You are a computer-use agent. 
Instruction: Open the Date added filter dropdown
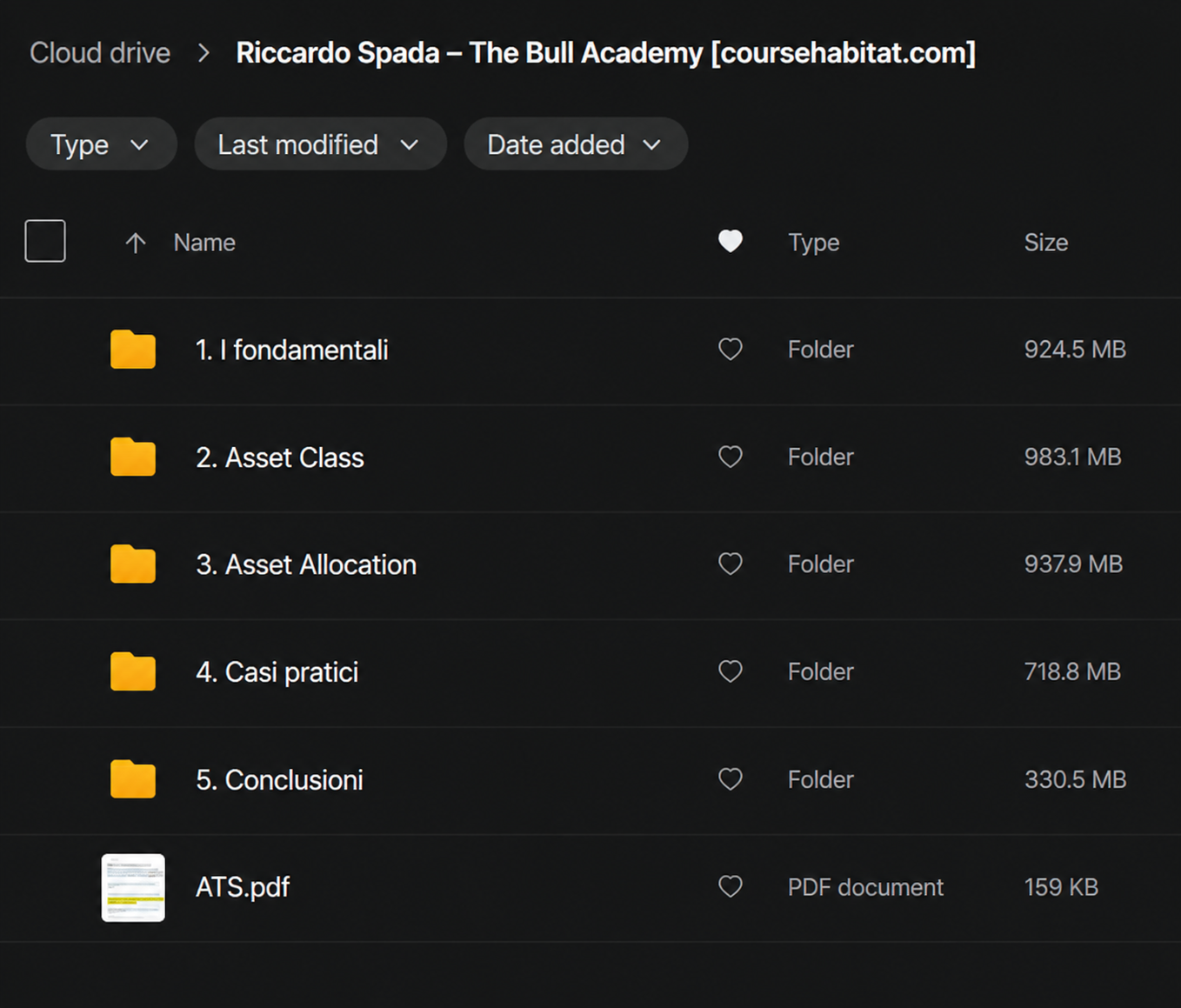coord(576,144)
